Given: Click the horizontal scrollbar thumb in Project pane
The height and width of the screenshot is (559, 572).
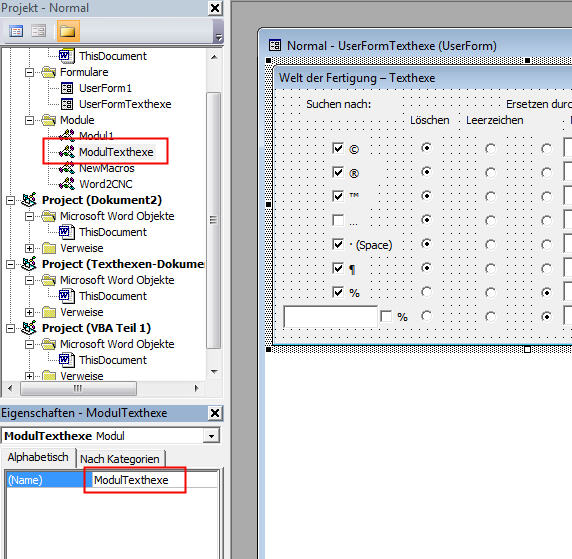Looking at the screenshot, I should click(78, 388).
